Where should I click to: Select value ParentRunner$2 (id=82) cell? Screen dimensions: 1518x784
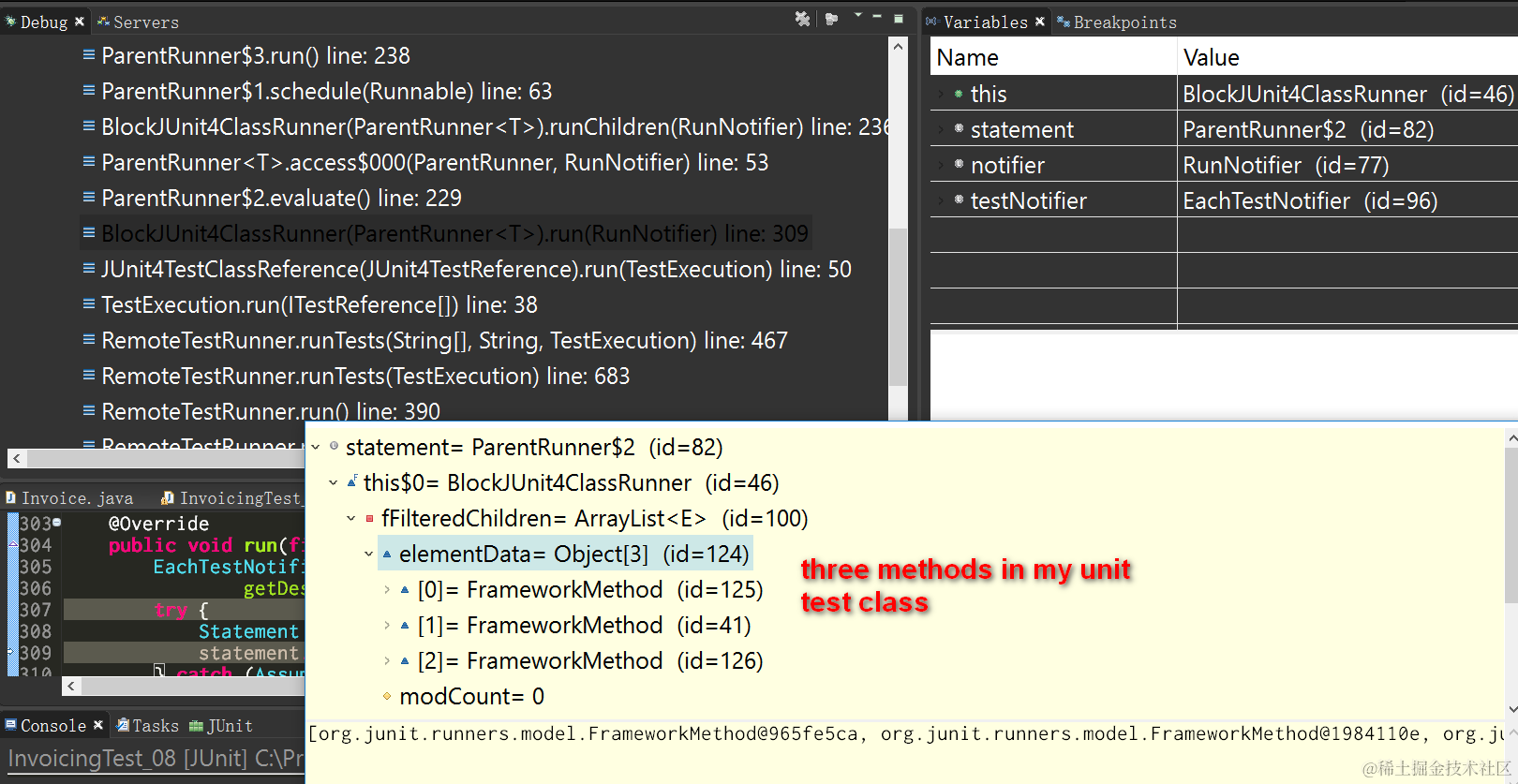point(1347,129)
